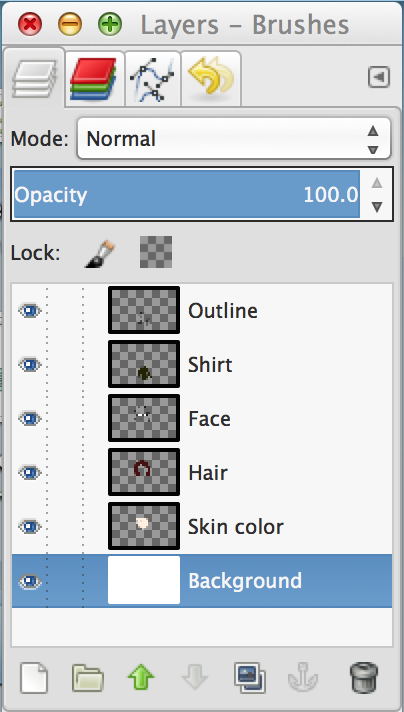Image resolution: width=404 pixels, height=712 pixels.
Task: Open the Mode dropdown set to Normal
Action: 234,138
